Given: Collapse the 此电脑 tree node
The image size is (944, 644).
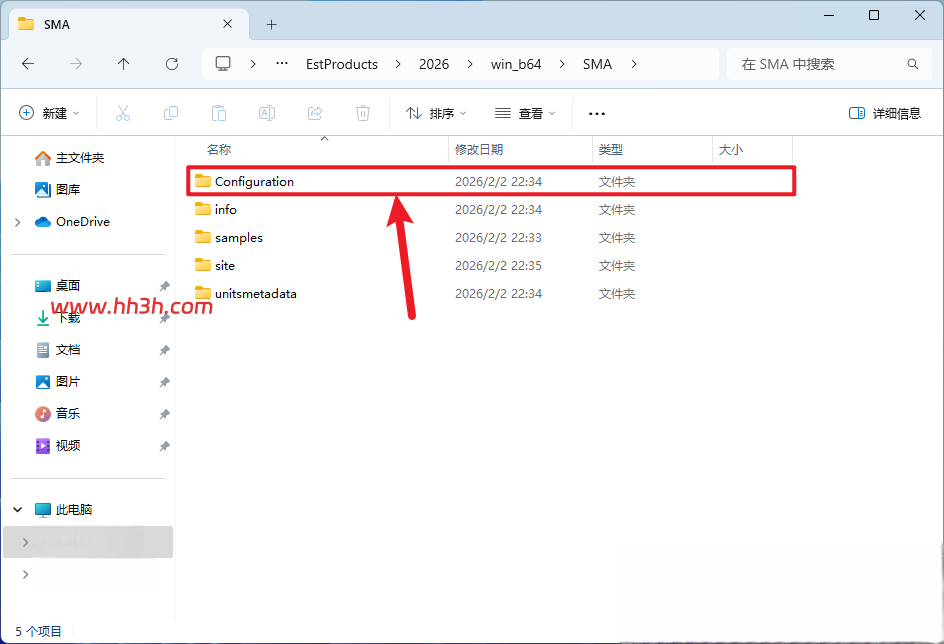Looking at the screenshot, I should coord(18,510).
